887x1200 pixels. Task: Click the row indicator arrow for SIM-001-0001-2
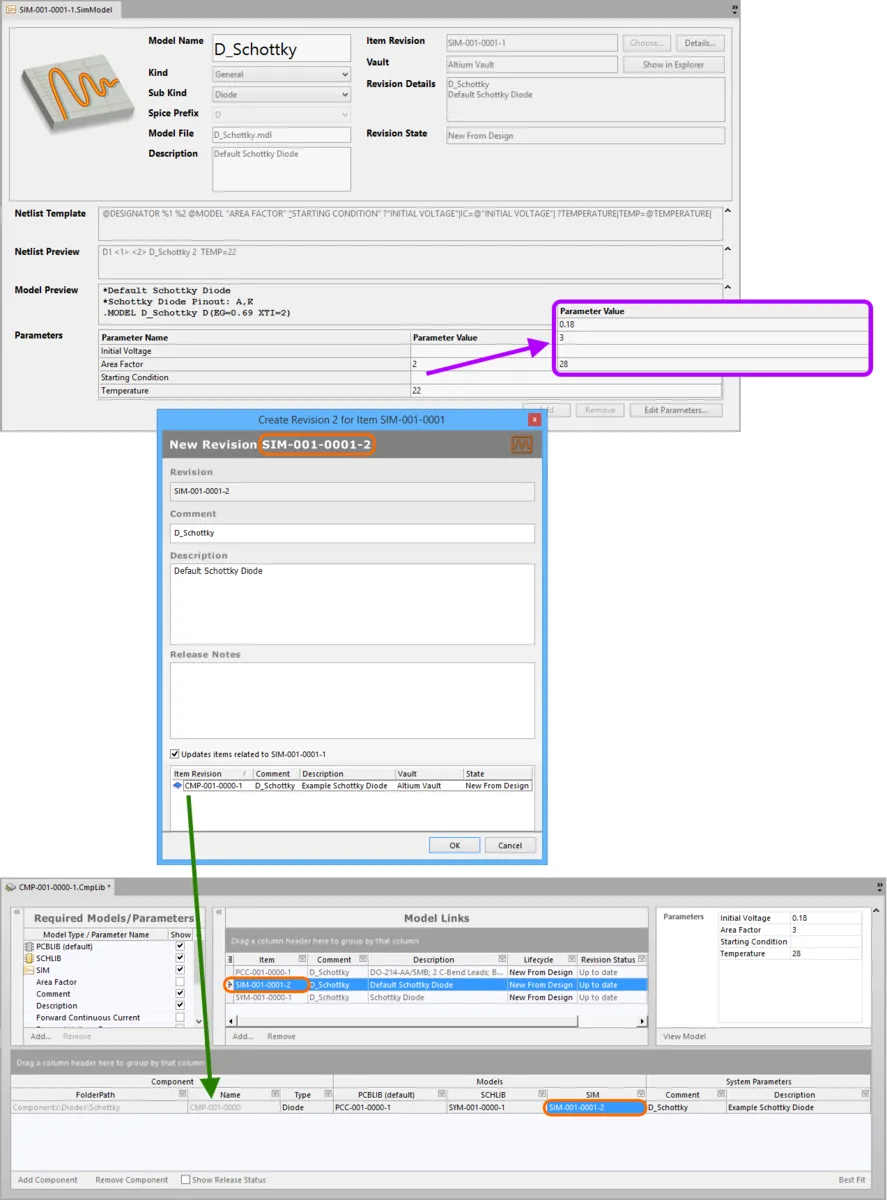click(230, 985)
